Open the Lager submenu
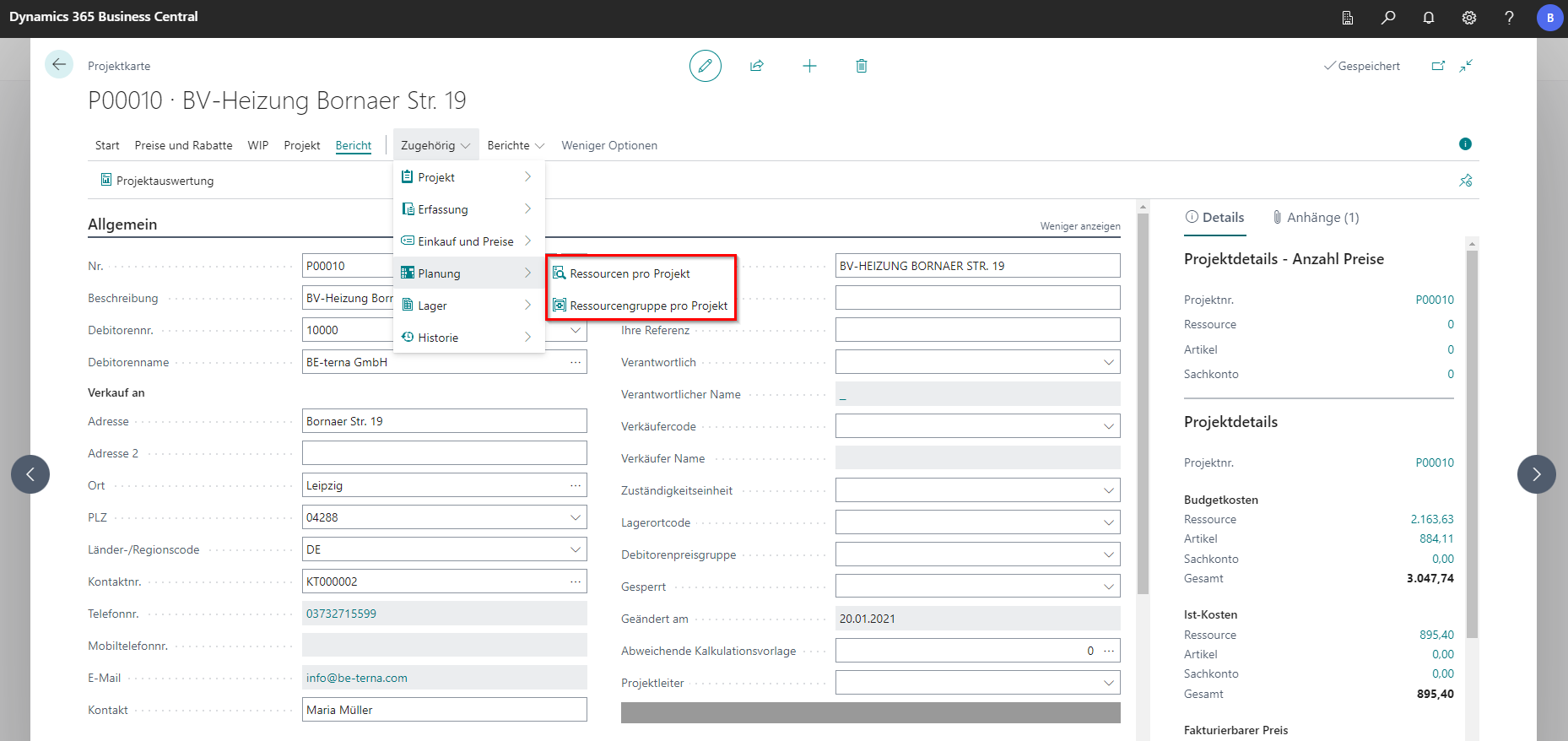This screenshot has height=741, width=1568. point(467,306)
